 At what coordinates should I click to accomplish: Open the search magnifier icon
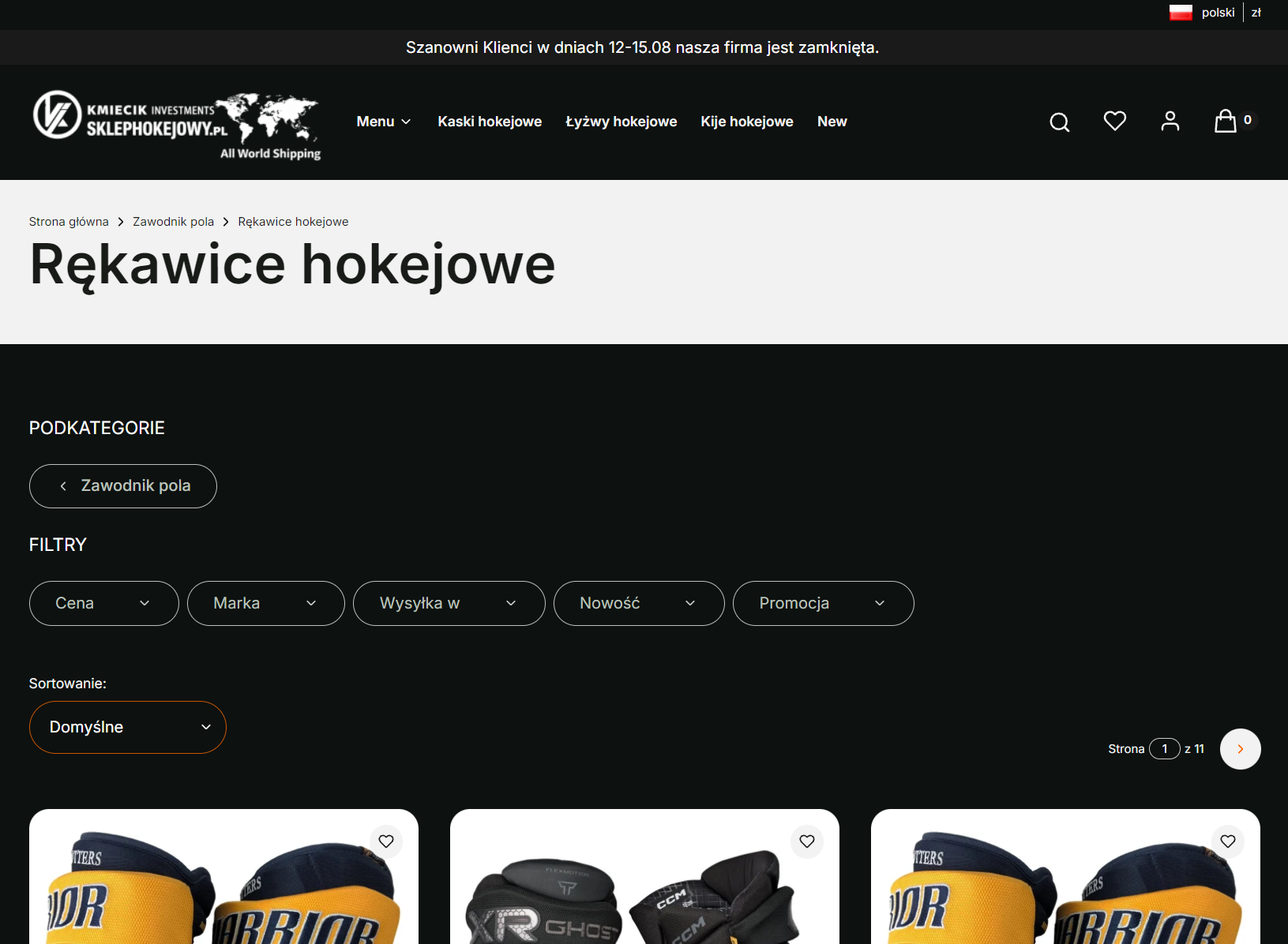click(1059, 122)
